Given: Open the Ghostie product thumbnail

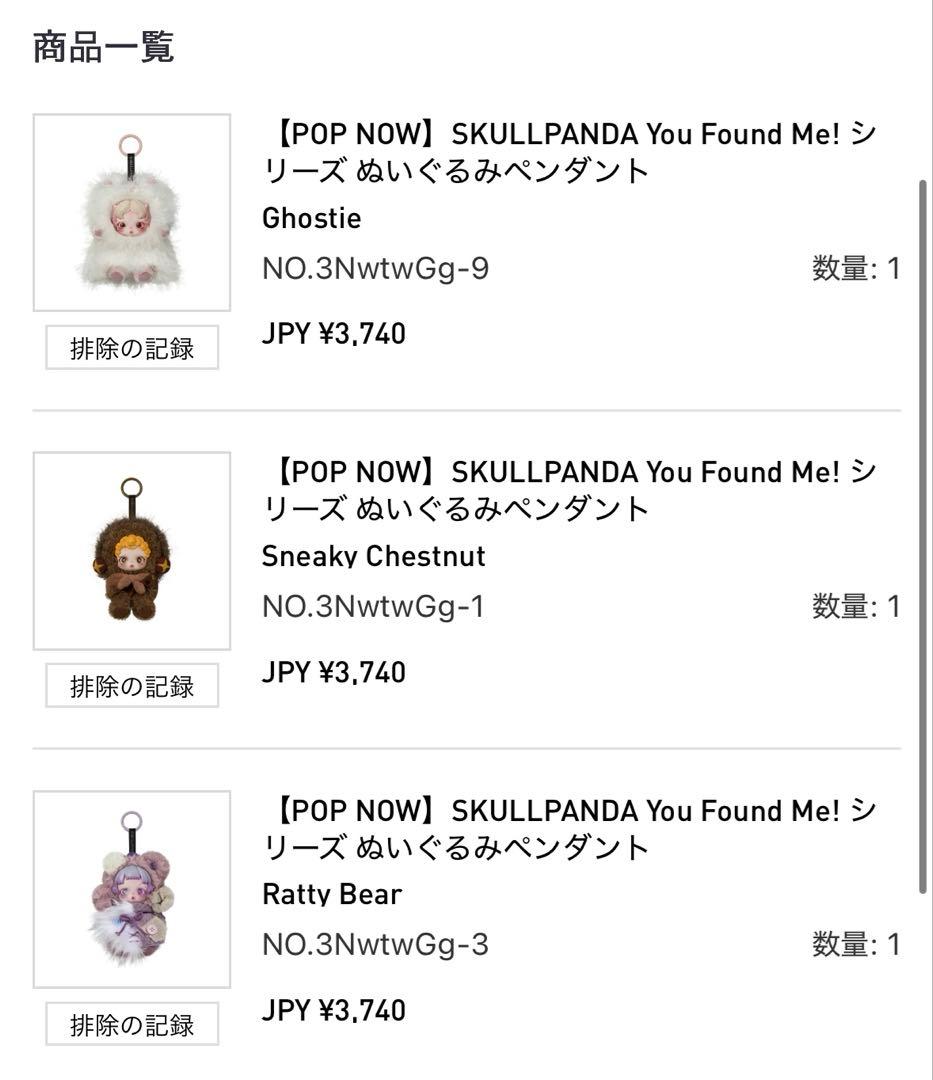Looking at the screenshot, I should [x=132, y=212].
